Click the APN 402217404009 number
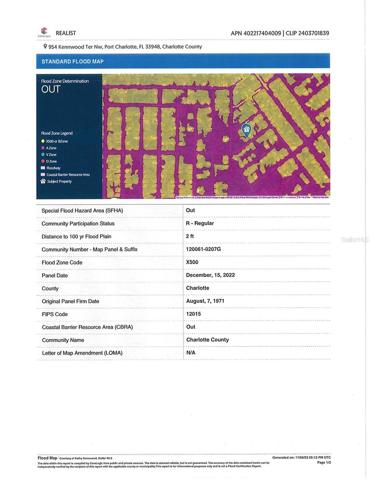This screenshot has height=479, width=370. click(256, 33)
